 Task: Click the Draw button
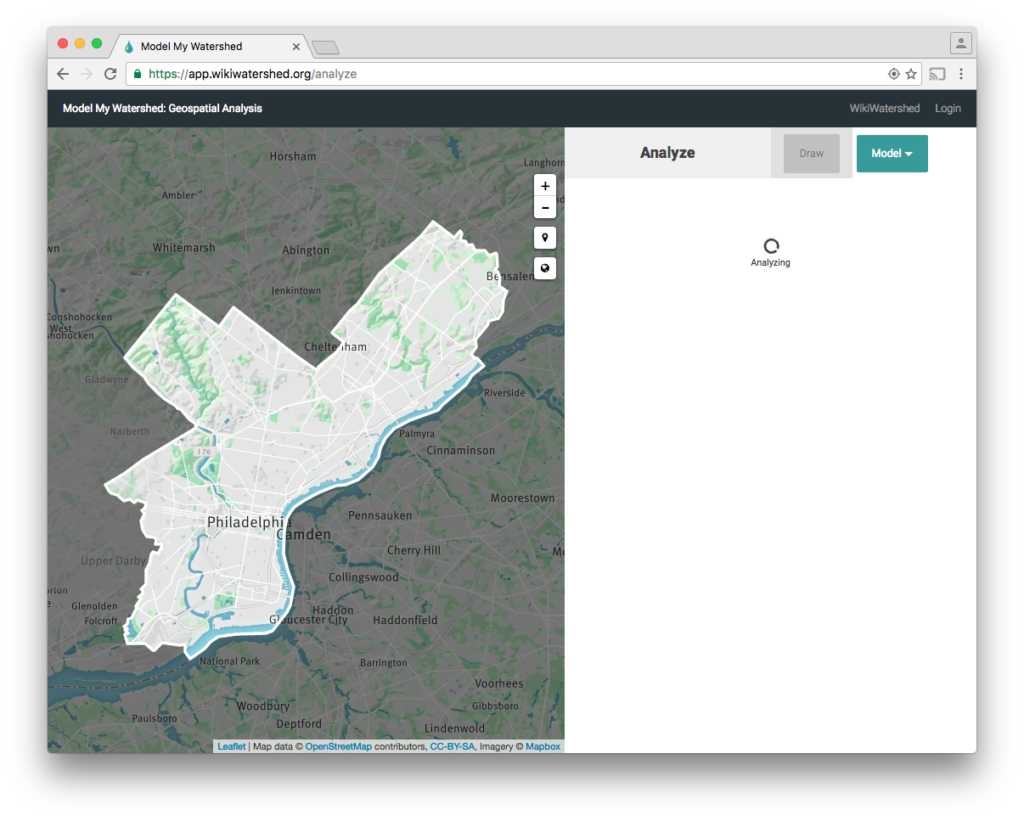[810, 153]
